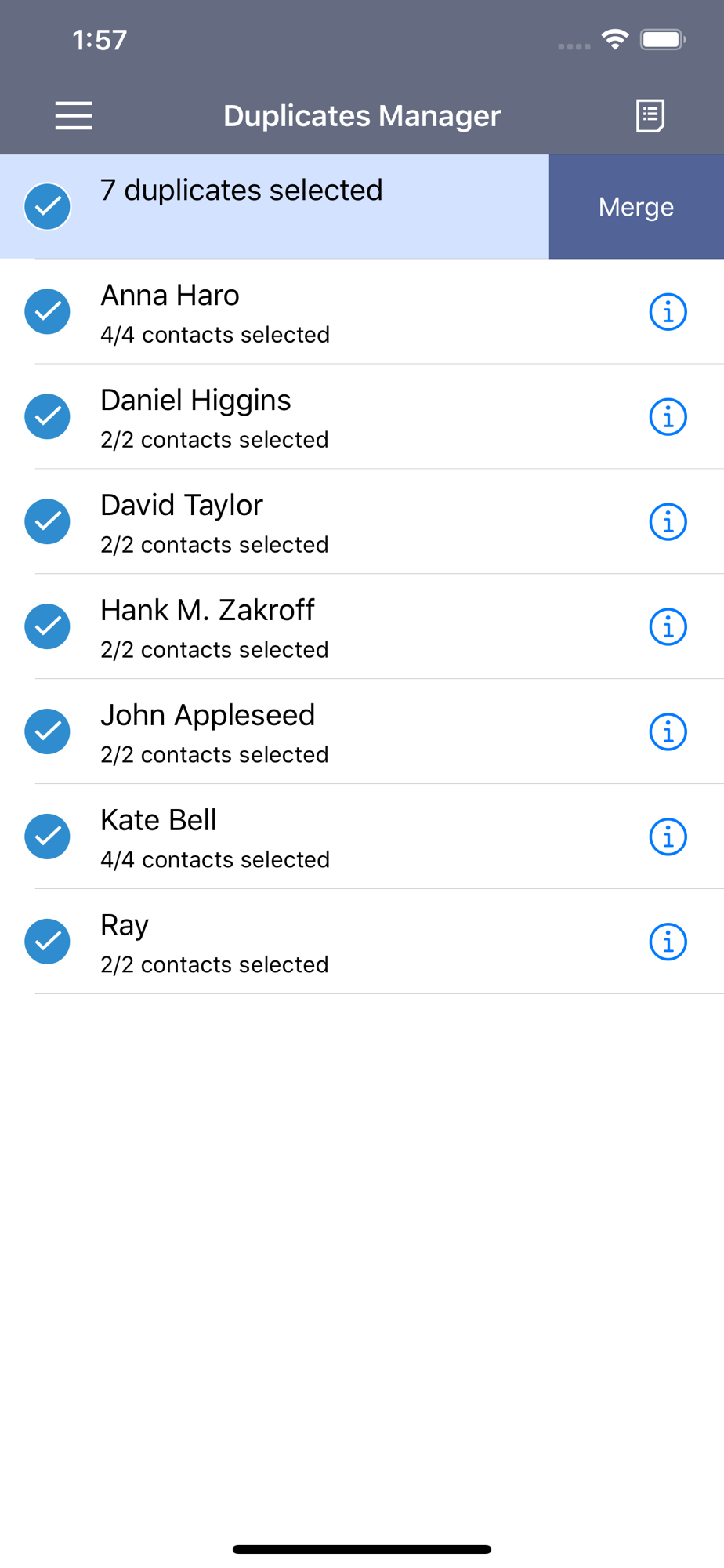Uncheck John Appleseed duplicate
The image size is (724, 1568).
tap(48, 732)
